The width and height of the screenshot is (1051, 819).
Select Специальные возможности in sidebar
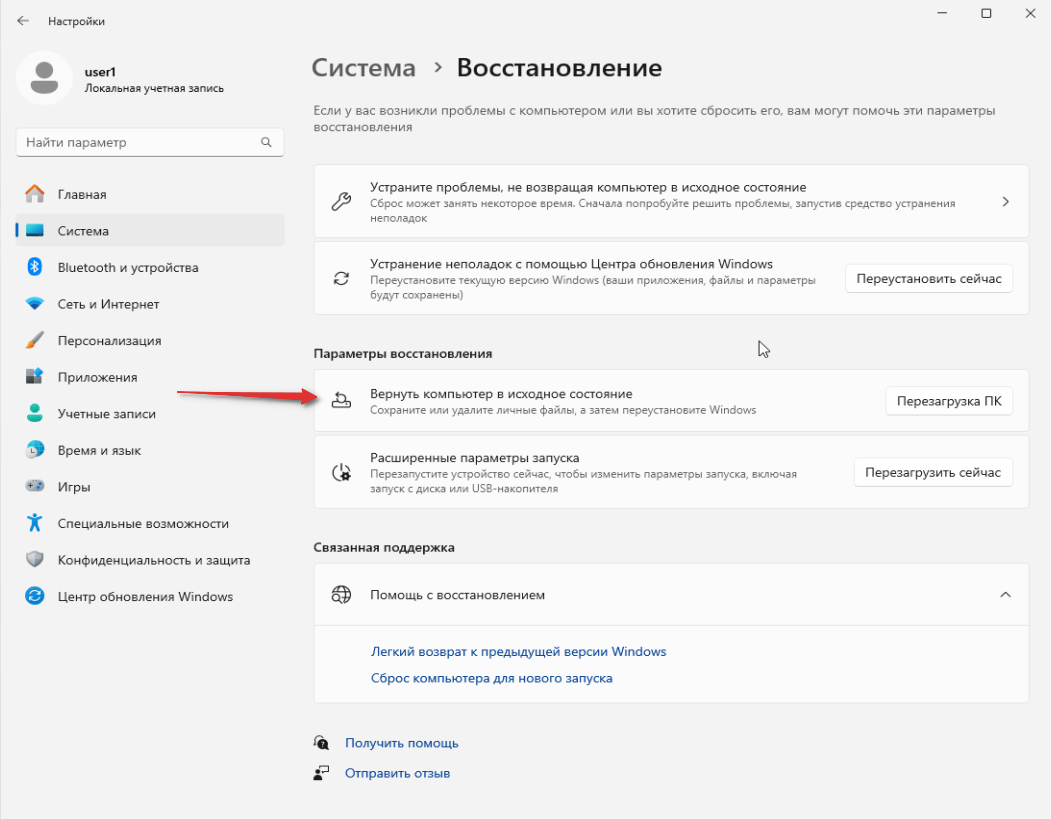[x=150, y=523]
